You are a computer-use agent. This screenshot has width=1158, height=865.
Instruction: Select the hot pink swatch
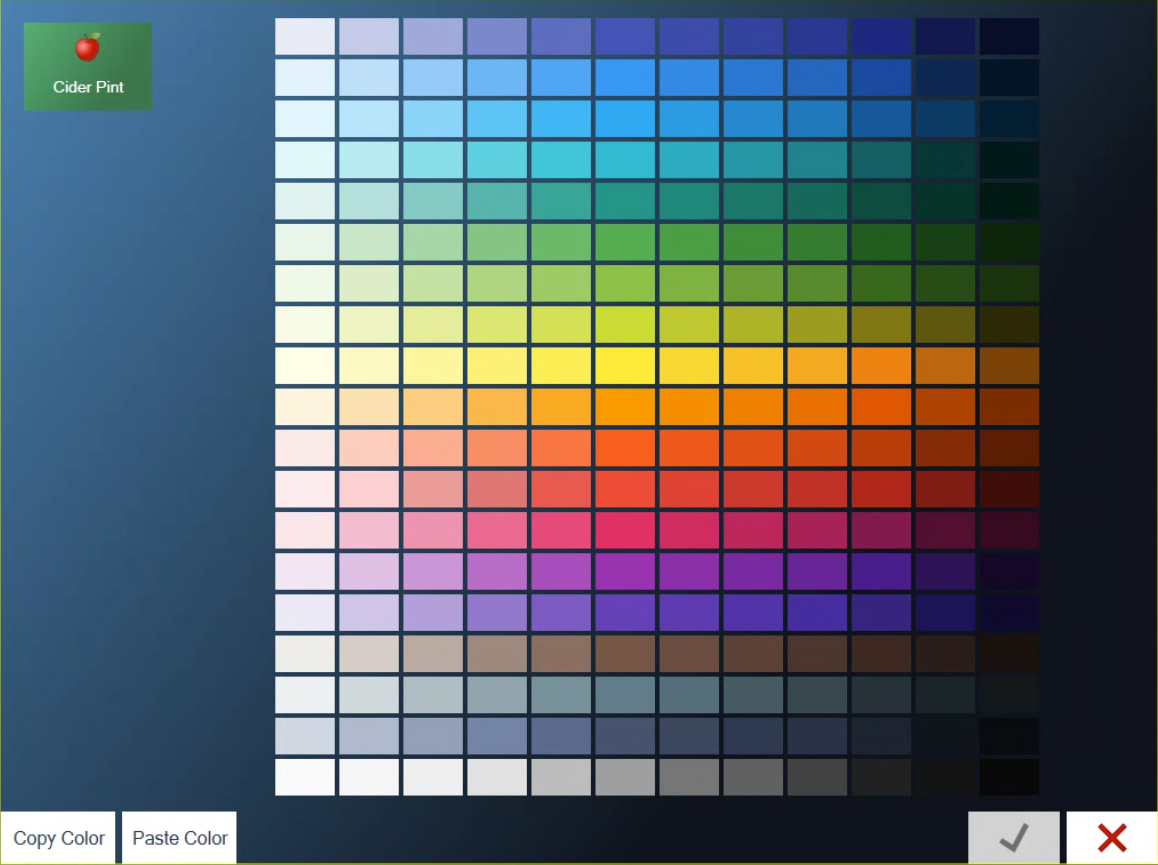click(x=625, y=530)
